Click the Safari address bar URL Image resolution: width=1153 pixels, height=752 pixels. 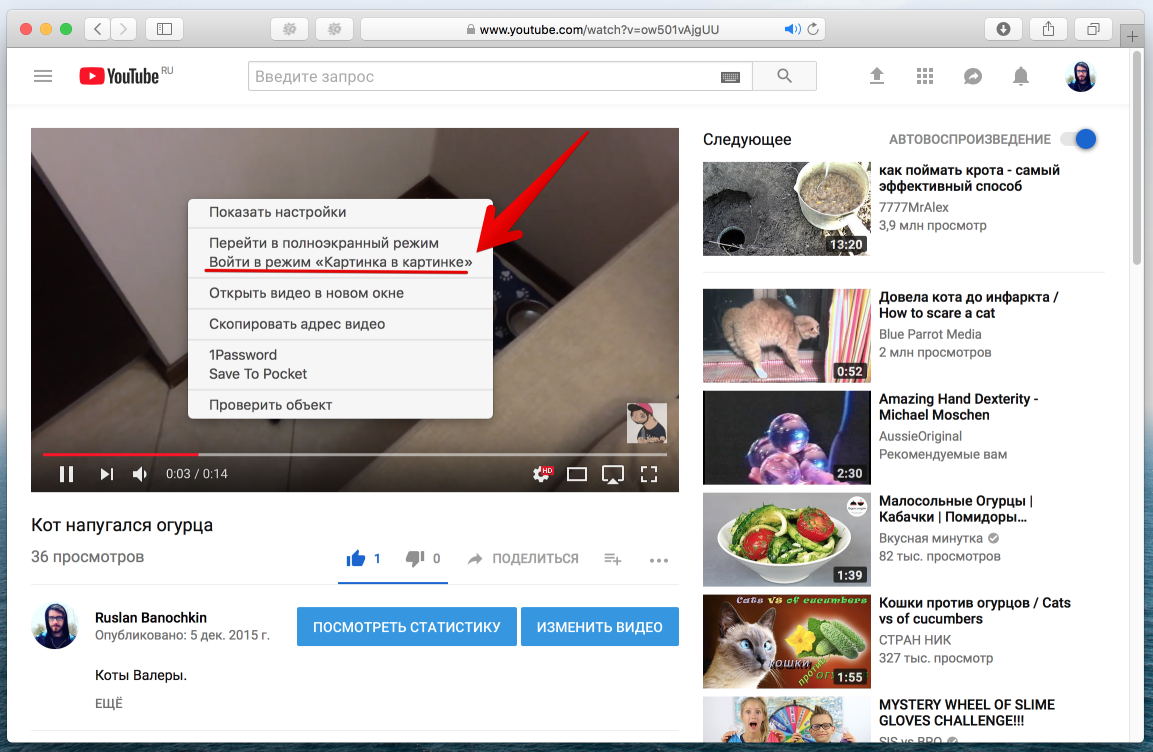599,29
